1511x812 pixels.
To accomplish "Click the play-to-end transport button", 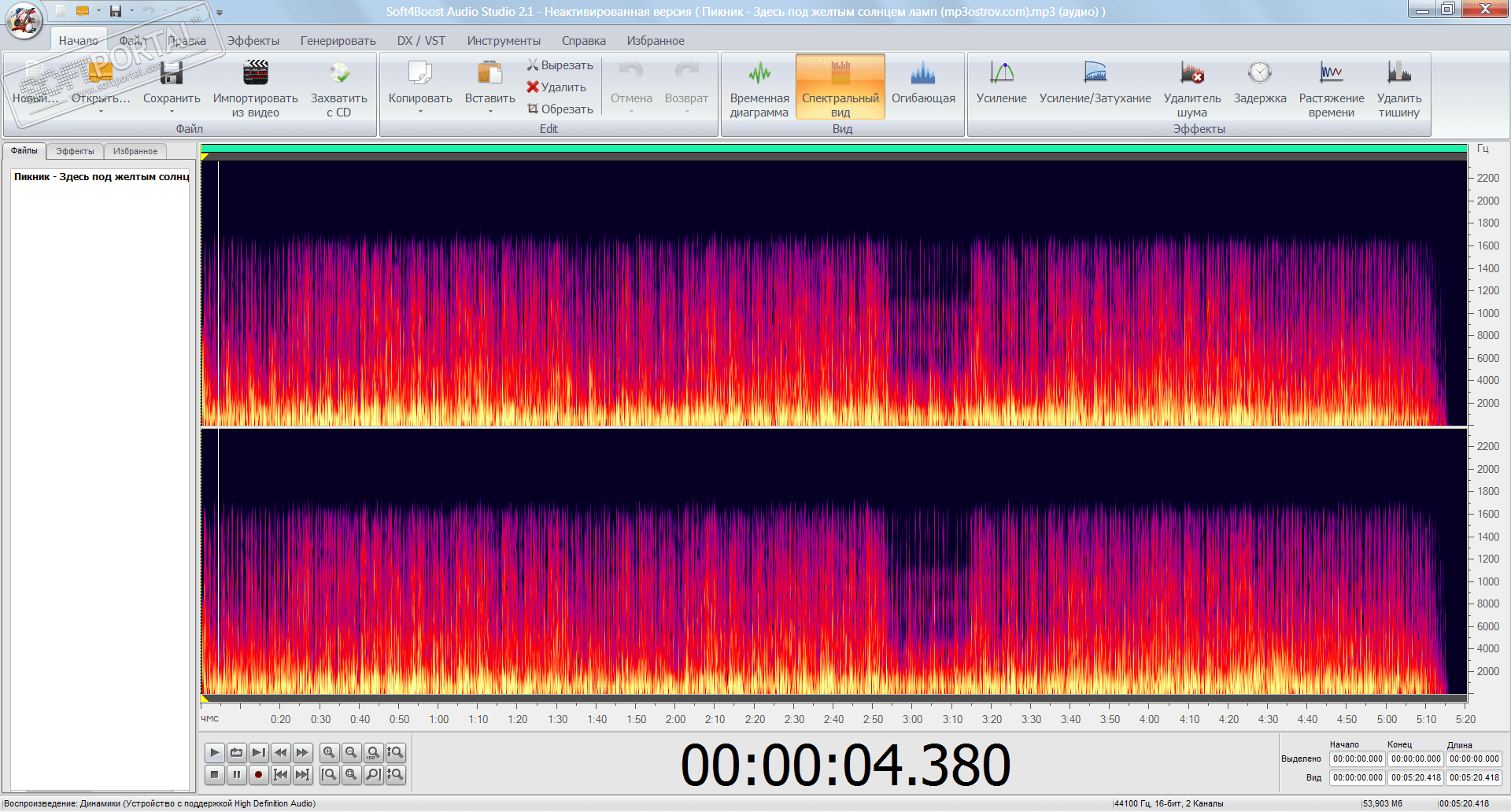I will [258, 753].
